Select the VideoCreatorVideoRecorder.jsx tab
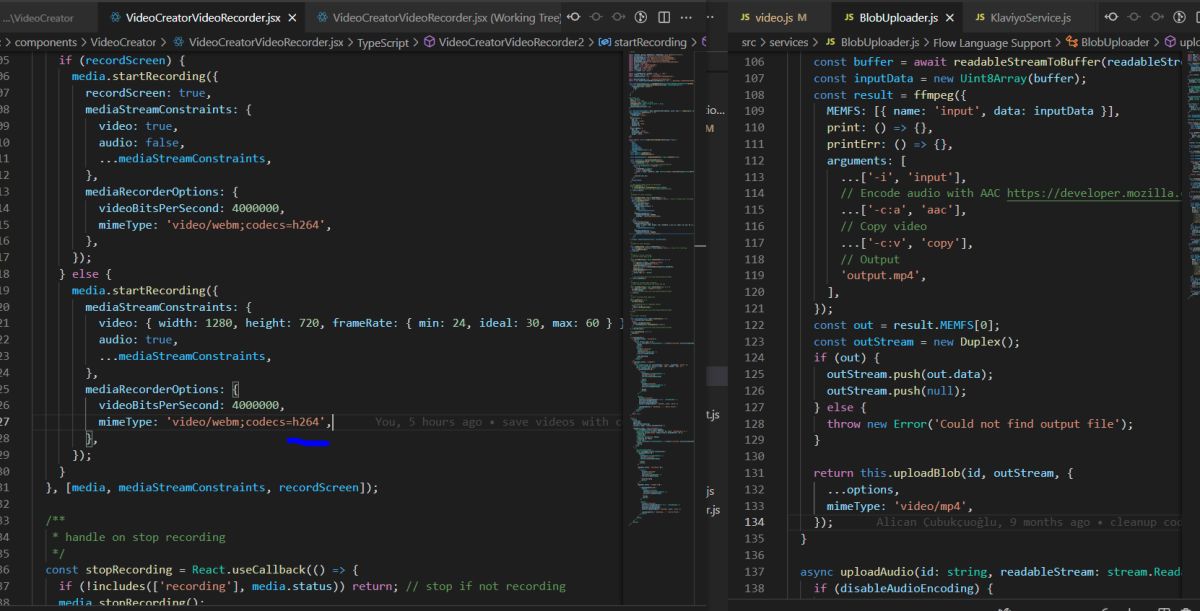Image resolution: width=1200 pixels, height=611 pixels. point(202,18)
